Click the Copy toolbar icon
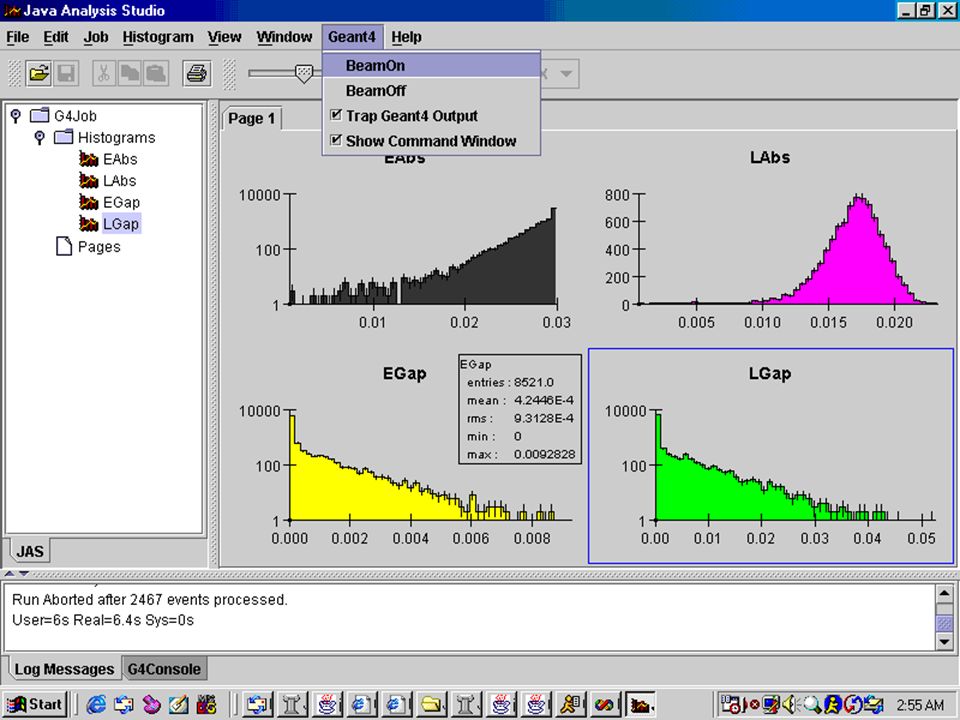The width and height of the screenshot is (960, 720). tap(130, 73)
